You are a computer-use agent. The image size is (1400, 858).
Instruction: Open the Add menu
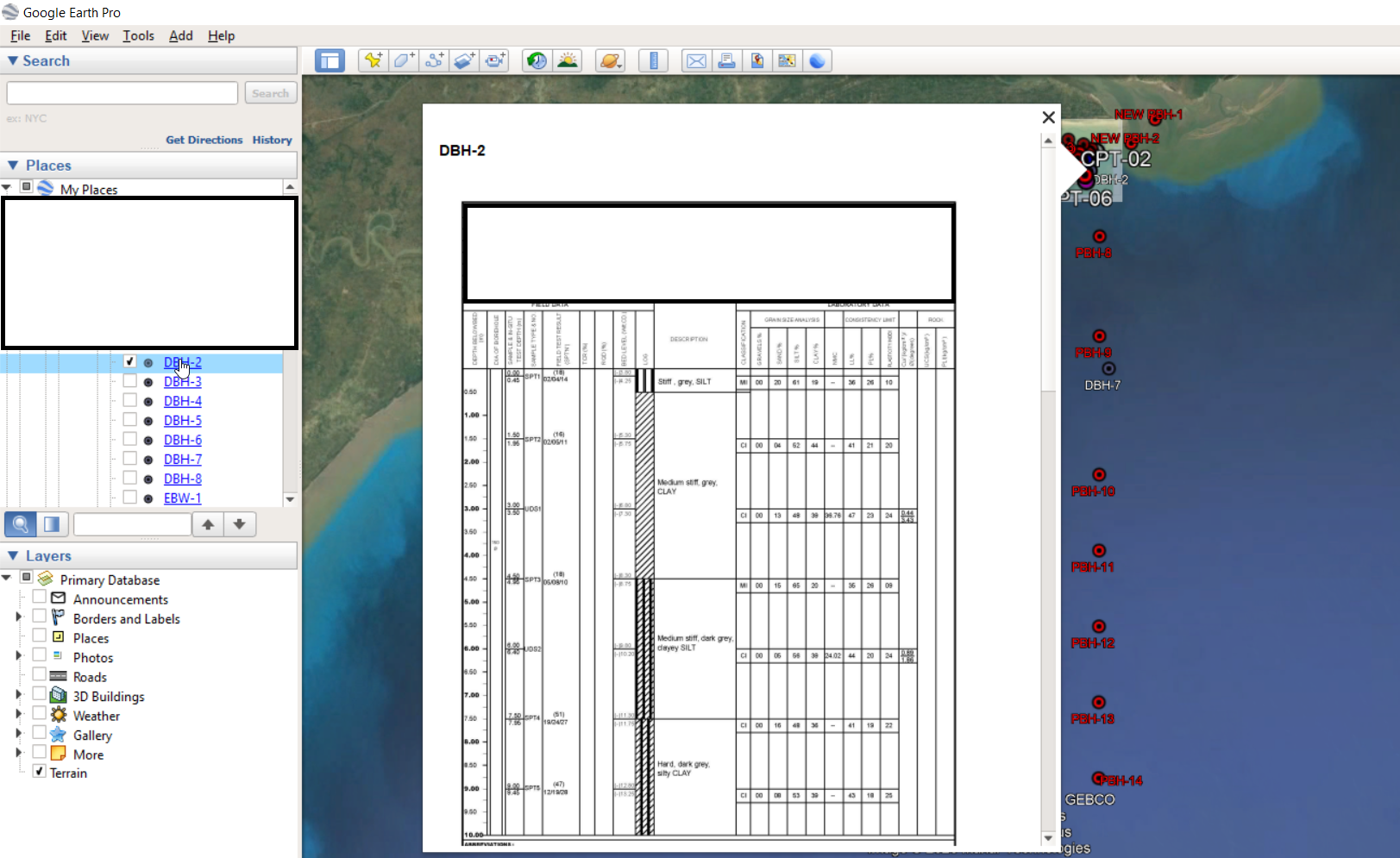[x=180, y=35]
